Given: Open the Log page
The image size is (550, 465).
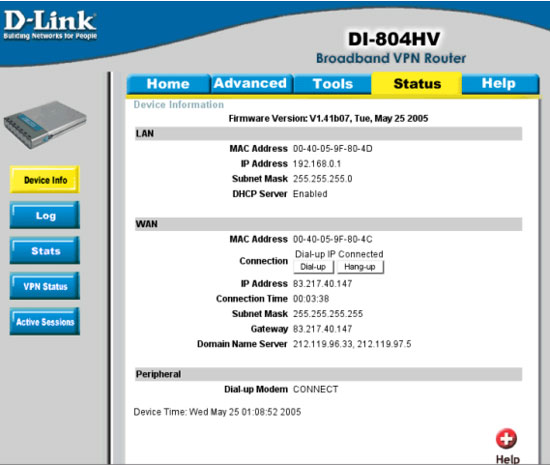Looking at the screenshot, I should (45, 215).
